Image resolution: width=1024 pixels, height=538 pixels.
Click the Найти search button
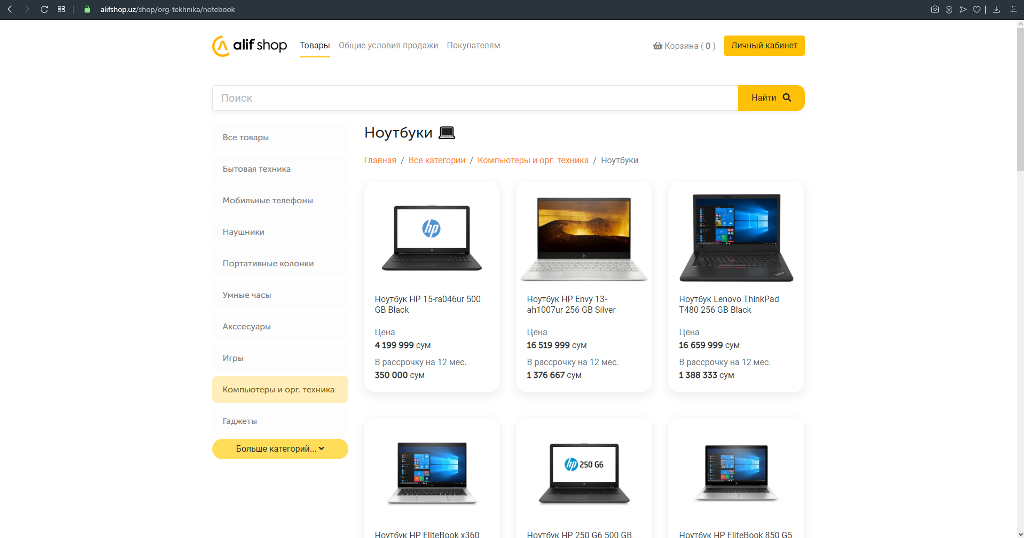[770, 98]
